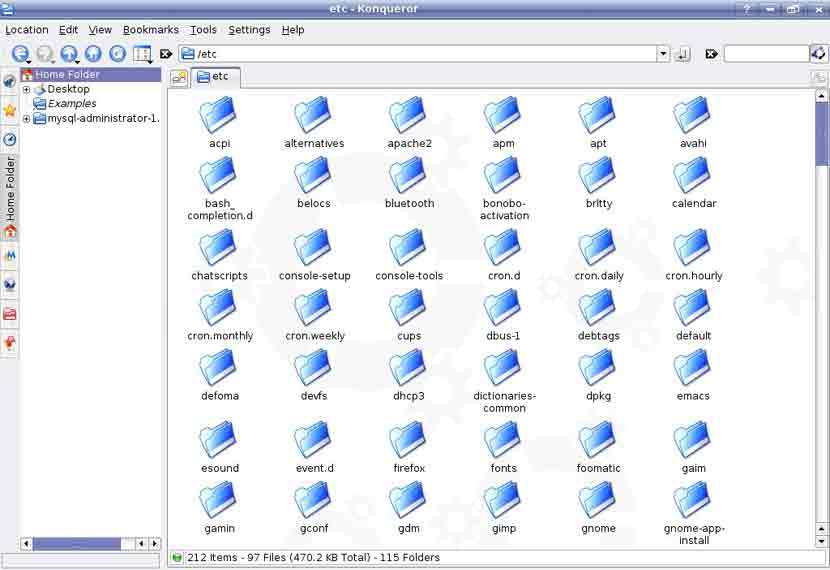Image resolution: width=830 pixels, height=570 pixels.
Task: Click the sidebar horizontal scrollbar thumb
Action: pyautogui.click(x=77, y=544)
